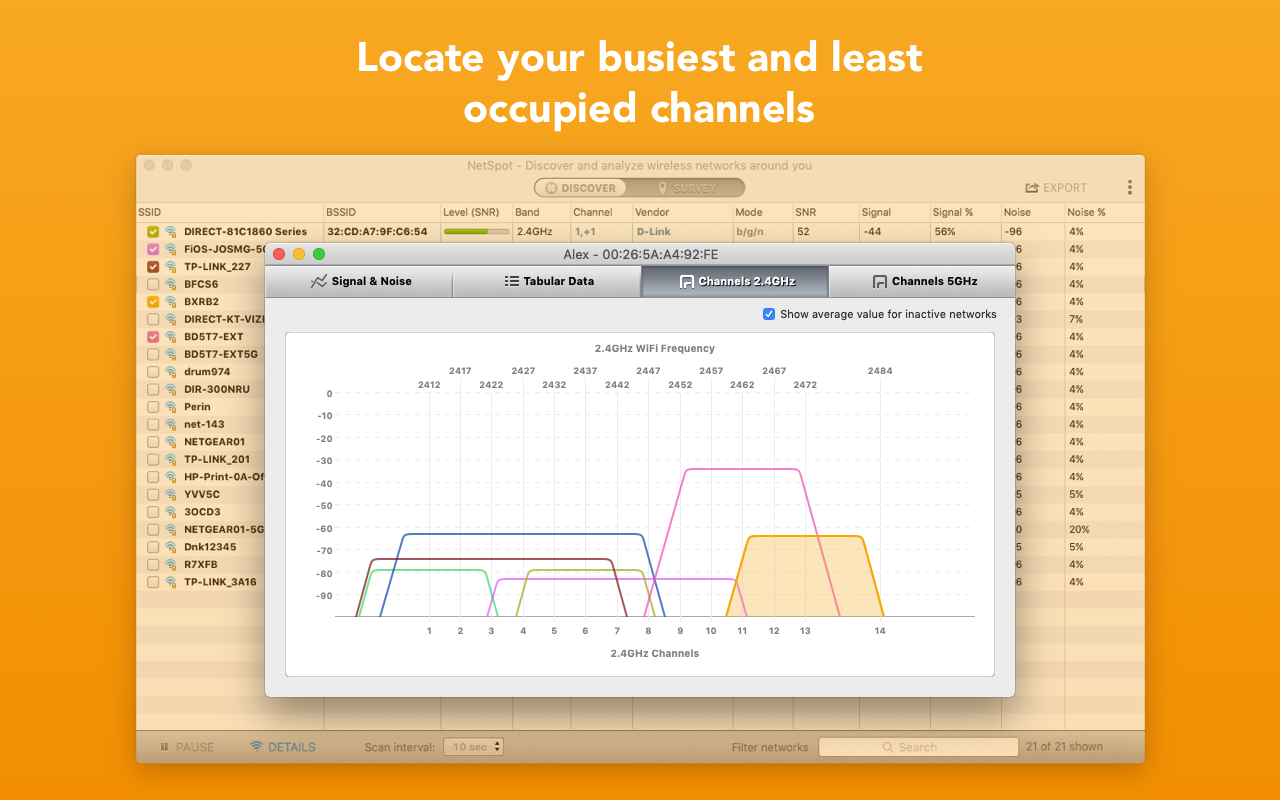
Task: Click the magnifier icon in the filter field
Action: [x=887, y=747]
